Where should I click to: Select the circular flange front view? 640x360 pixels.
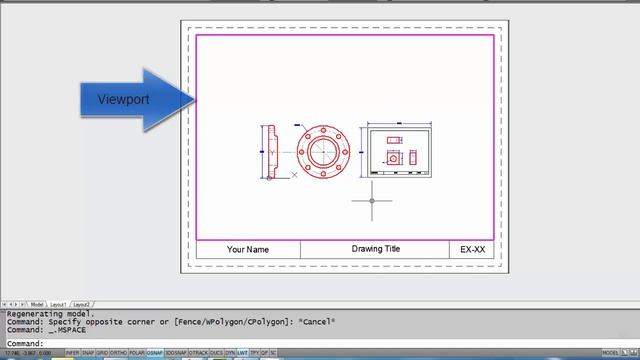(323, 152)
